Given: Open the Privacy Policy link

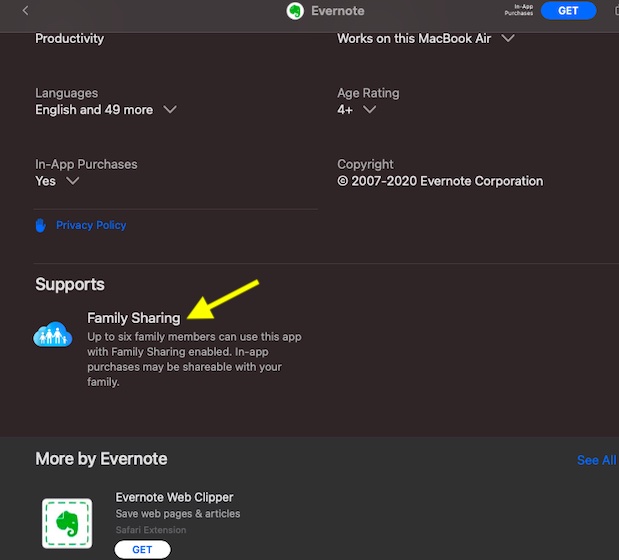Looking at the screenshot, I should click(91, 225).
